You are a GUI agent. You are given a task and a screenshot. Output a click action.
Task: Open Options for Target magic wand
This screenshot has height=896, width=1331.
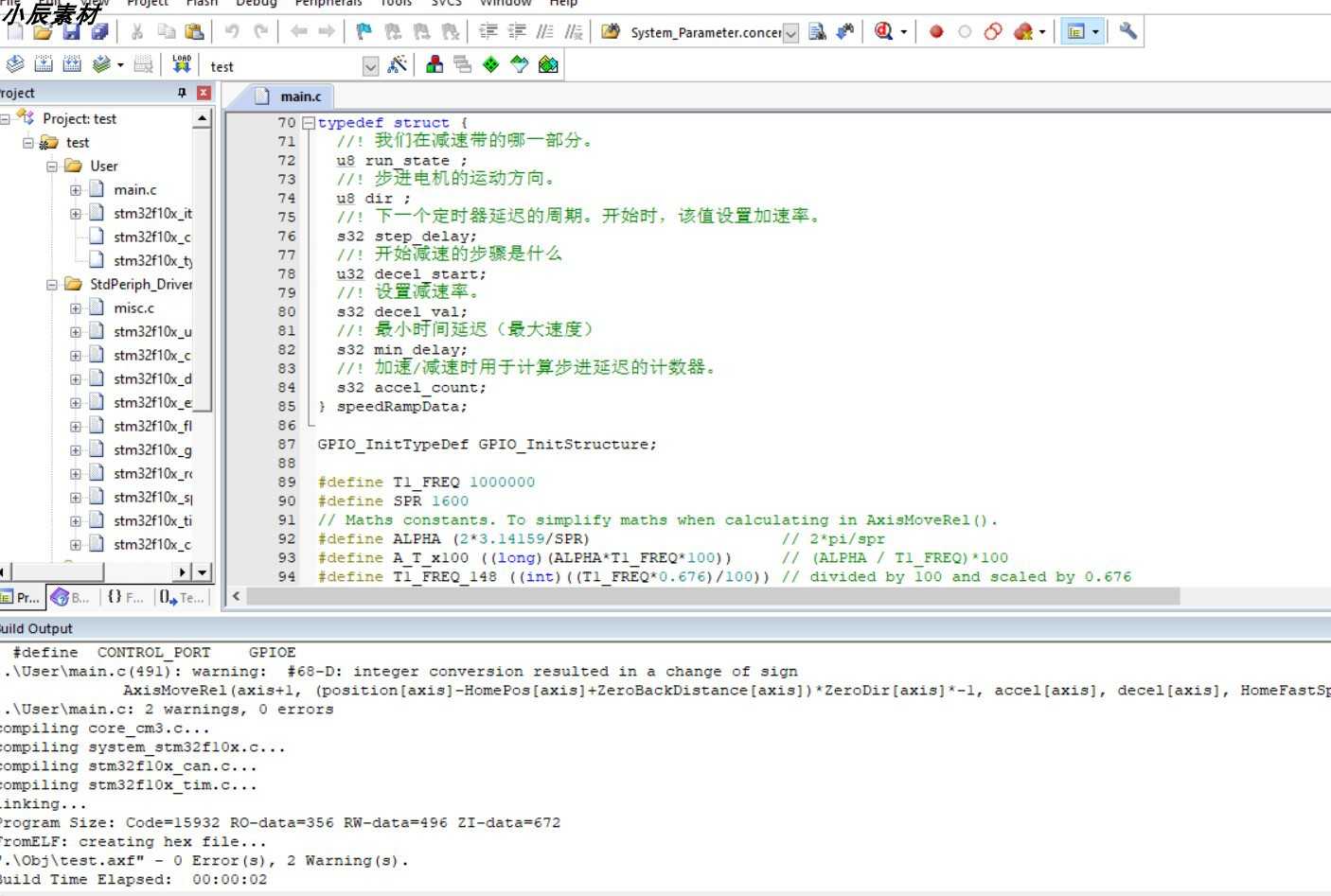pyautogui.click(x=398, y=64)
